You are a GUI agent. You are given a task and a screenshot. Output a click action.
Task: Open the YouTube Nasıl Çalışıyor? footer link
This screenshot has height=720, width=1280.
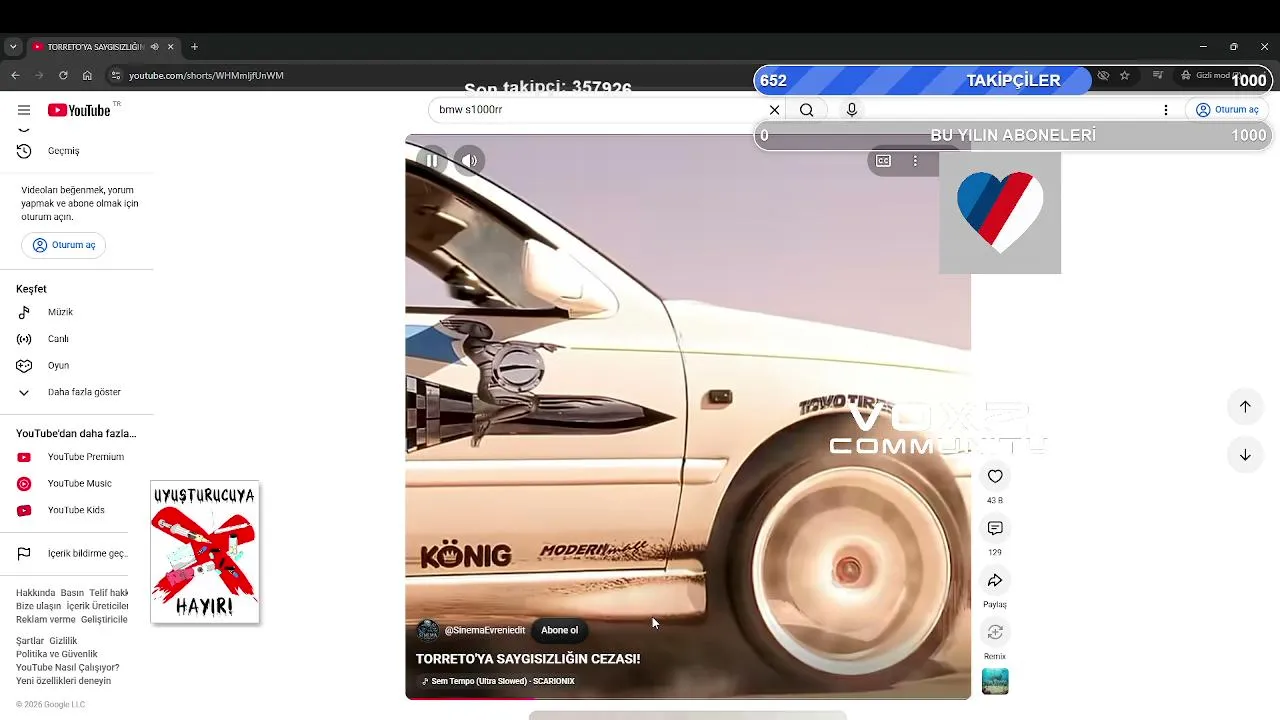[68, 667]
